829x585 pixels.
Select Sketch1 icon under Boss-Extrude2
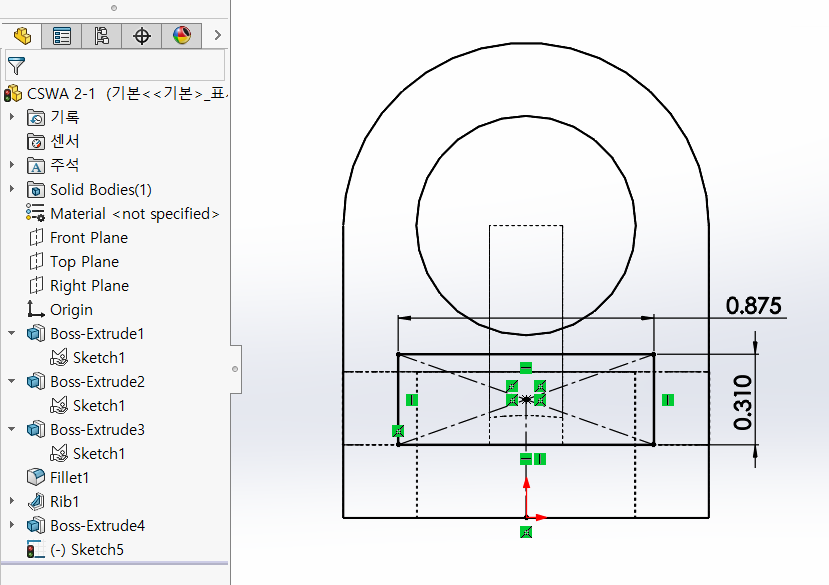pos(59,406)
